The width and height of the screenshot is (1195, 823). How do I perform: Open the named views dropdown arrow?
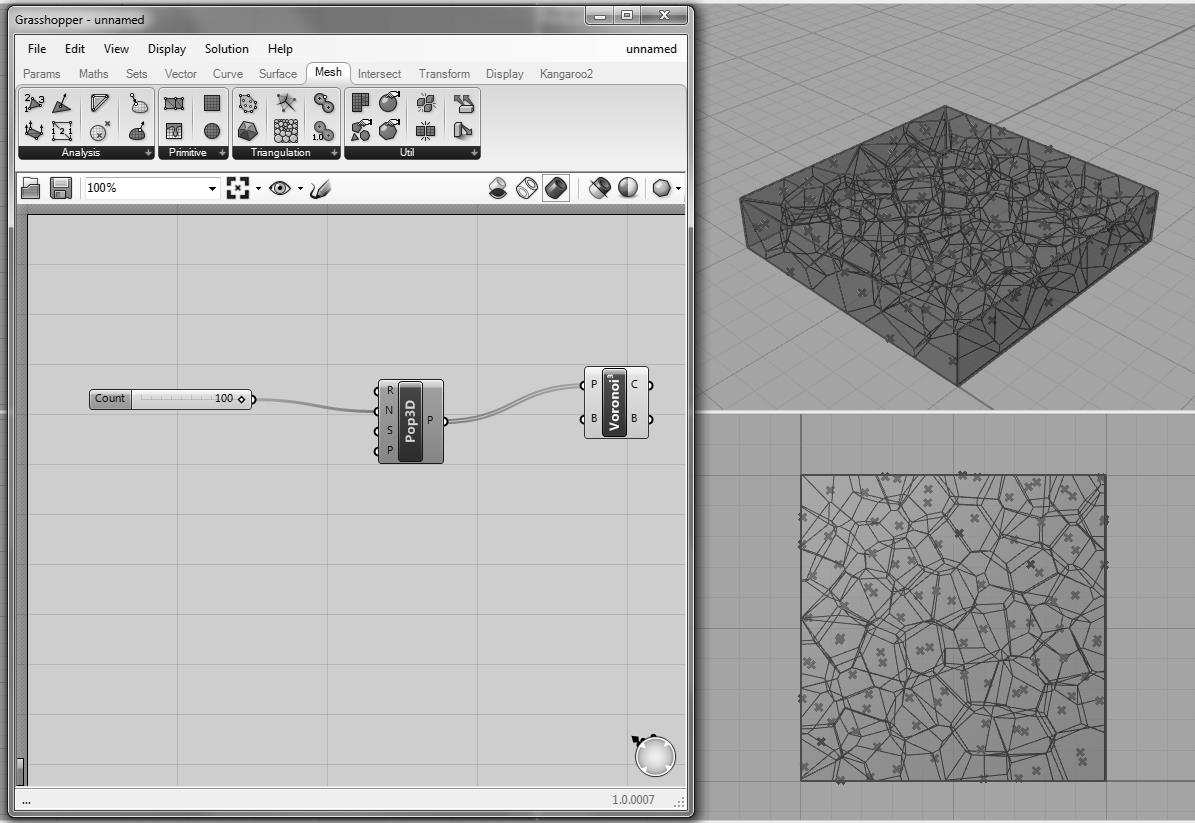[x=300, y=188]
